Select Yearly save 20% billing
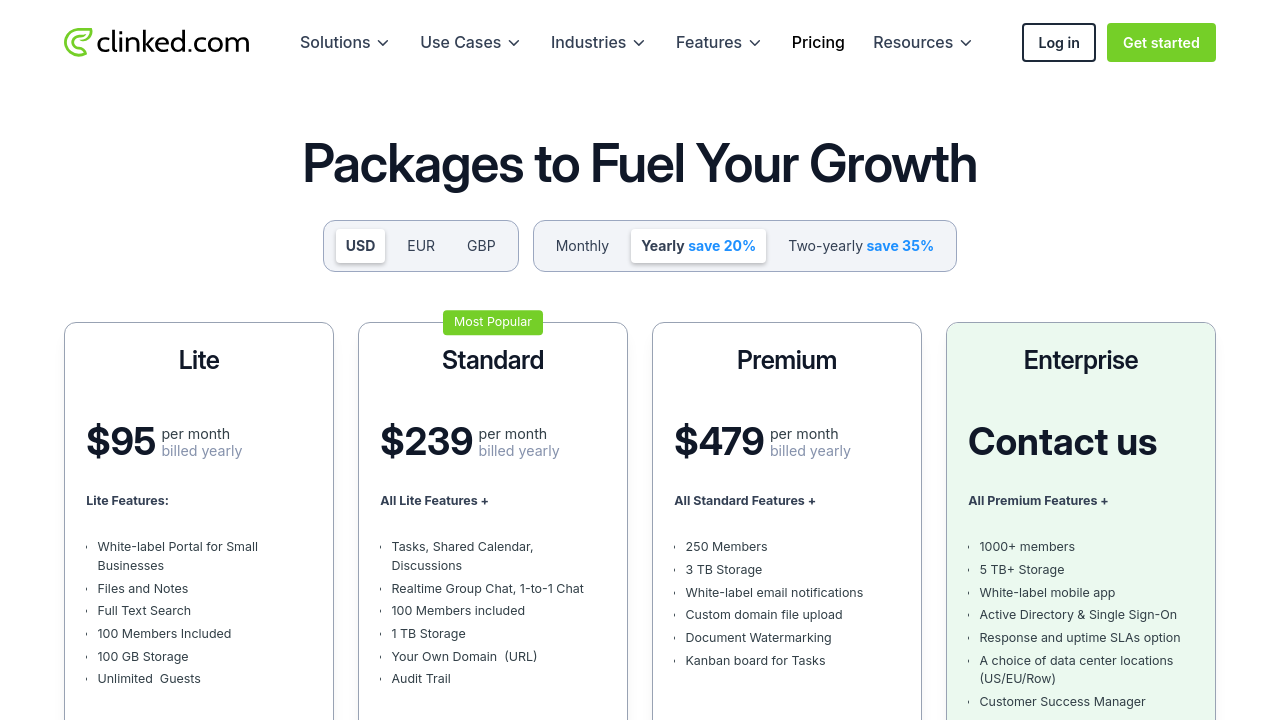1280x720 pixels. click(698, 246)
